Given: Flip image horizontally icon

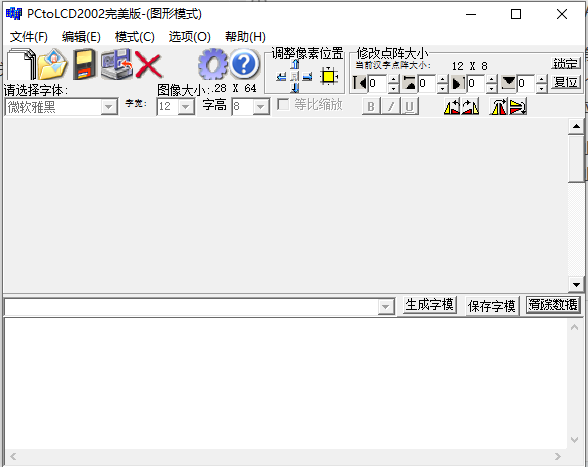Looking at the screenshot, I should point(498,107).
